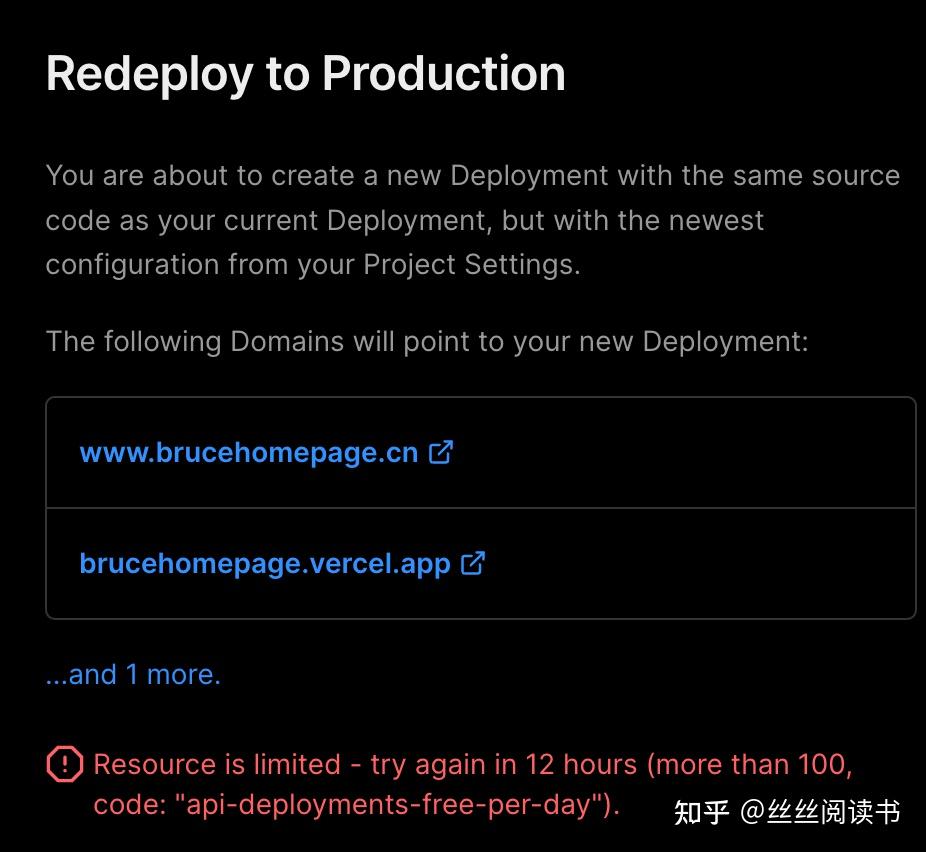This screenshot has width=926, height=852.
Task: Click the @丝丝阅读书 watermark username
Action: 820,811
